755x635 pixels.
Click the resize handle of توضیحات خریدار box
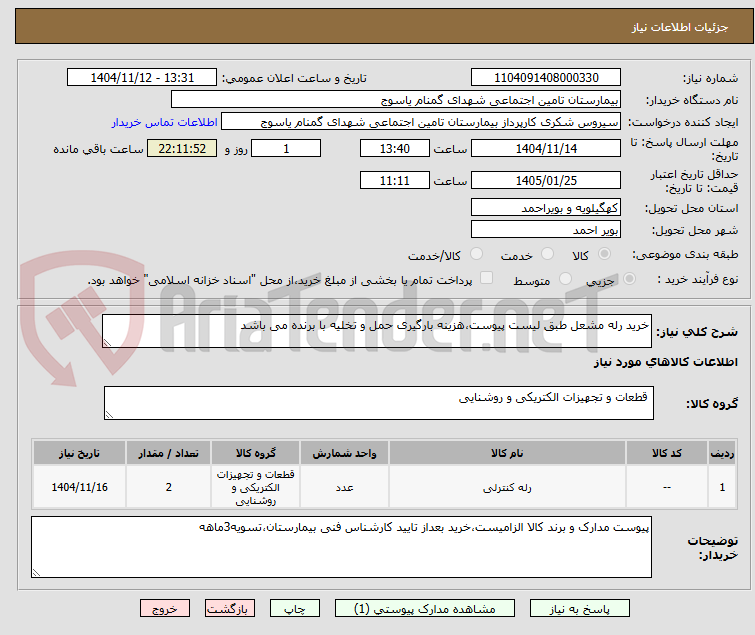point(36,572)
